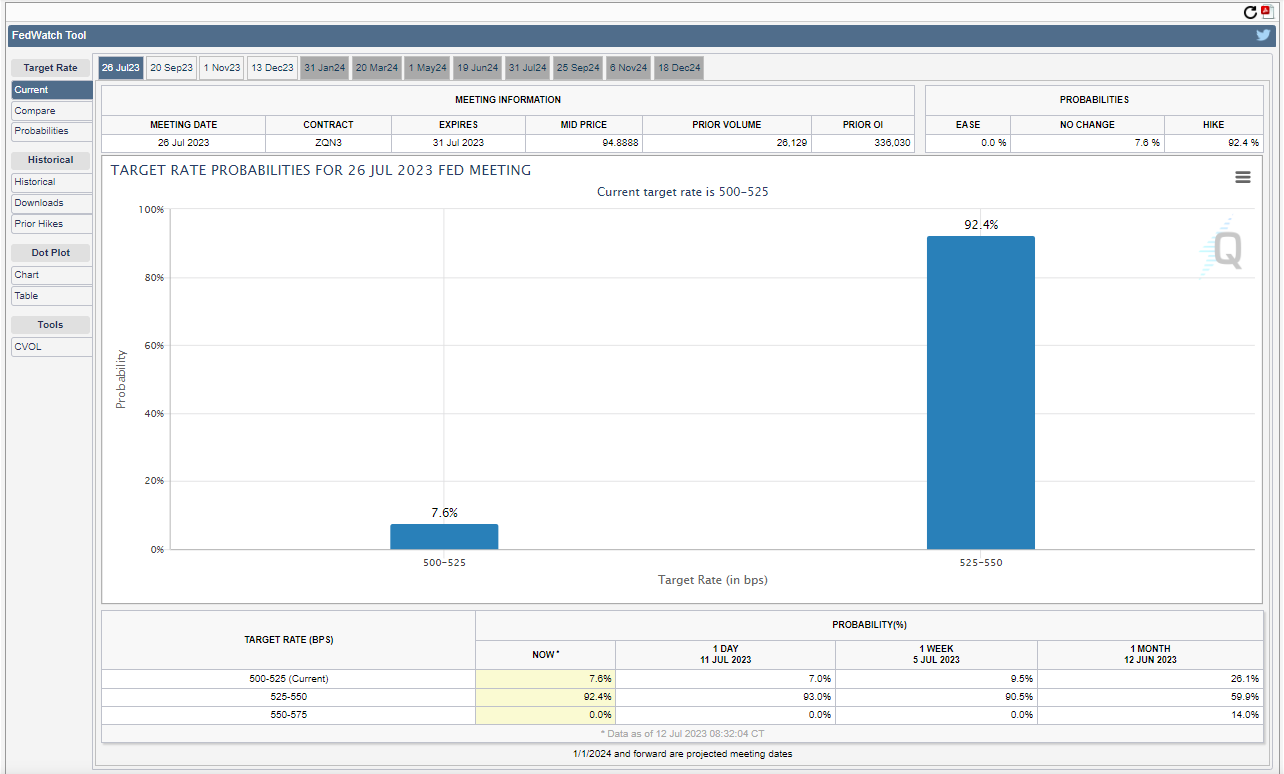Viewport: 1284px width, 774px height.
Task: Click the 7.6% bar for 500-525
Action: 444,537
